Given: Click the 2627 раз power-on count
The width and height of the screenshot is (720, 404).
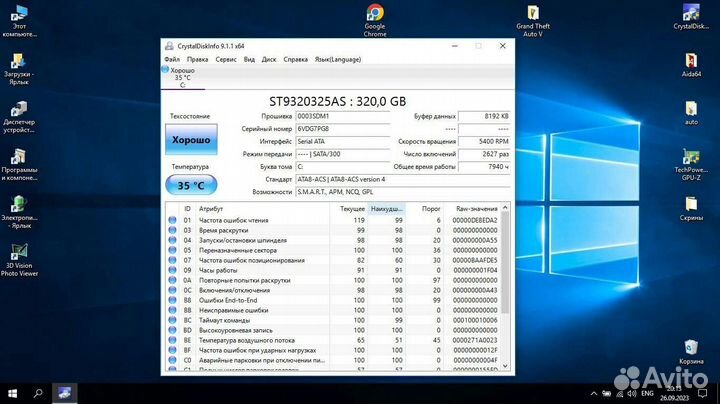Looking at the screenshot, I should [x=484, y=154].
